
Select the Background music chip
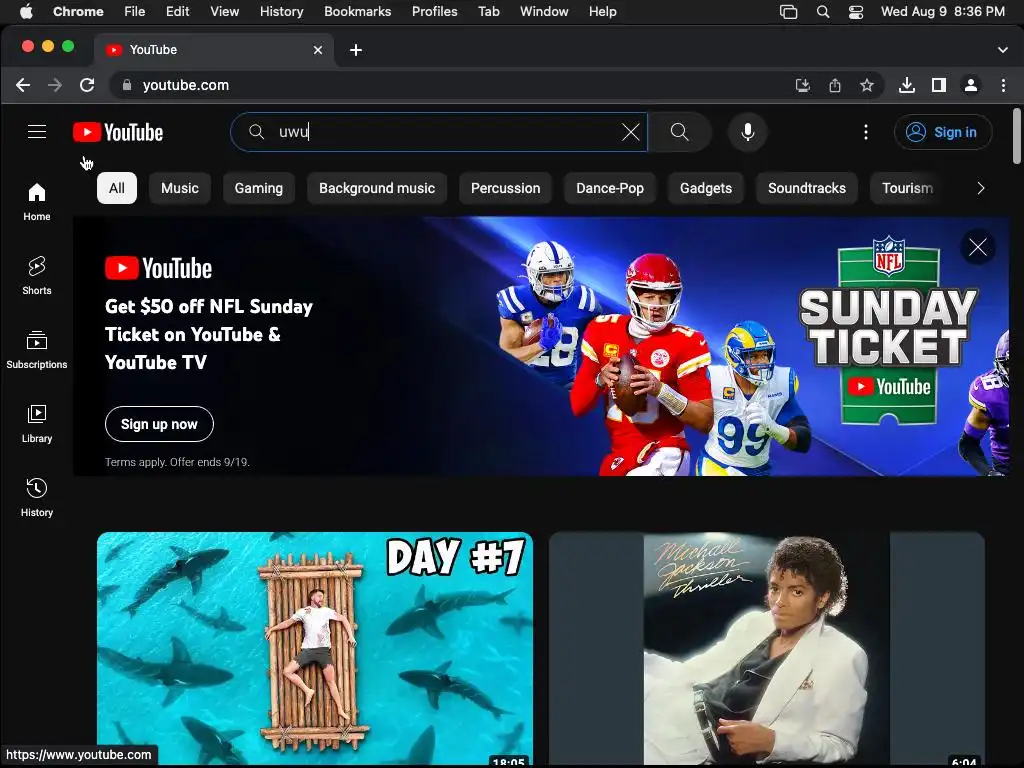377,188
